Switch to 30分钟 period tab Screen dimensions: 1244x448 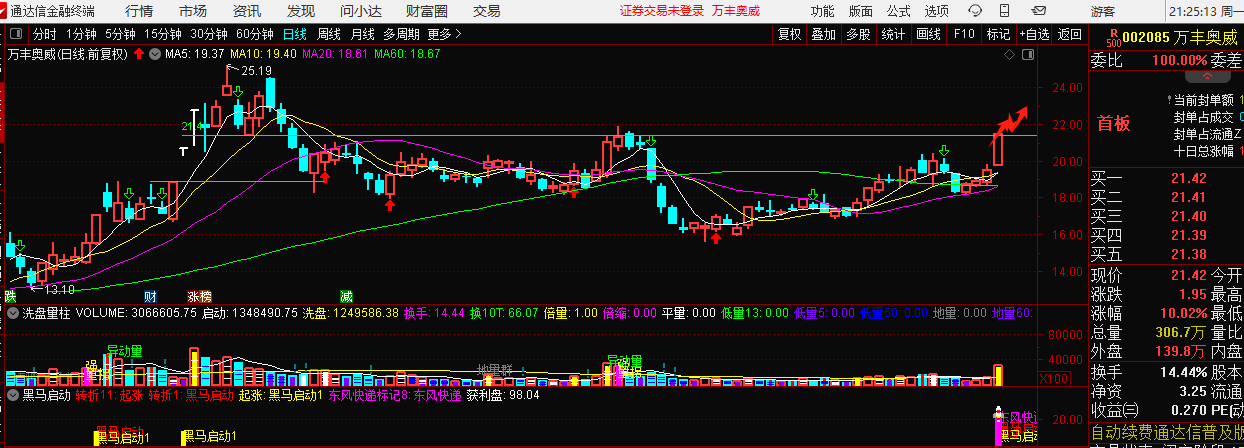[209, 33]
